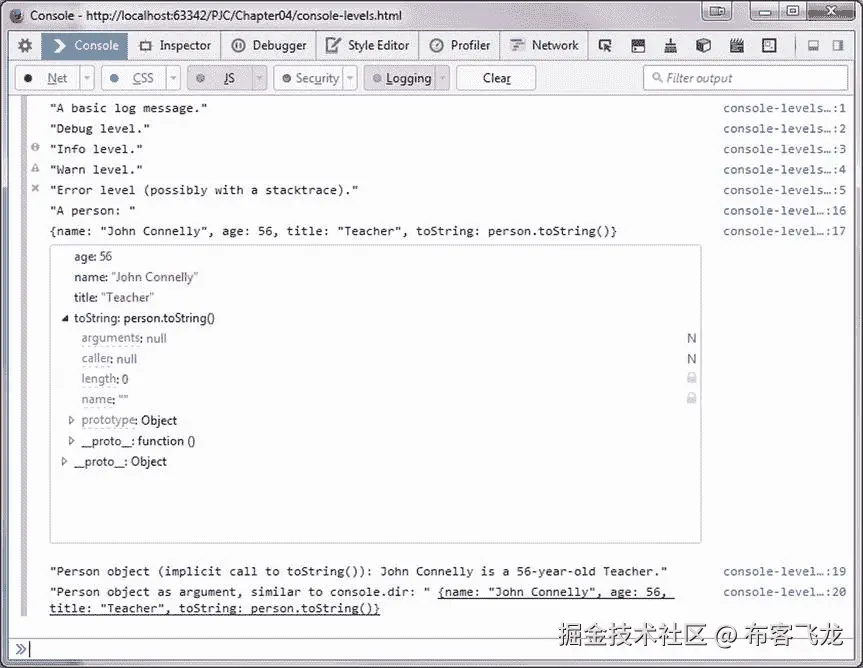
Task: Dock toolbox to side icon
Action: (838, 46)
